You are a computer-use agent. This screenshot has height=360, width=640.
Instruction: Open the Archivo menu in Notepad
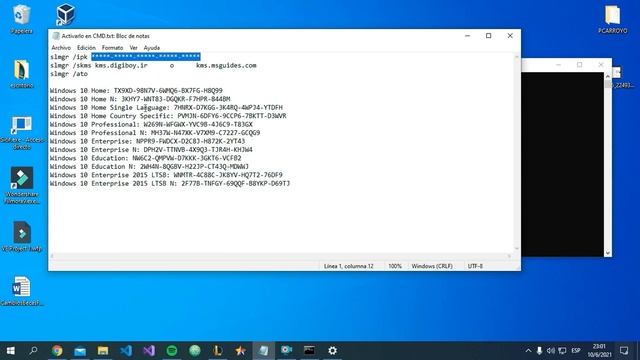61,48
